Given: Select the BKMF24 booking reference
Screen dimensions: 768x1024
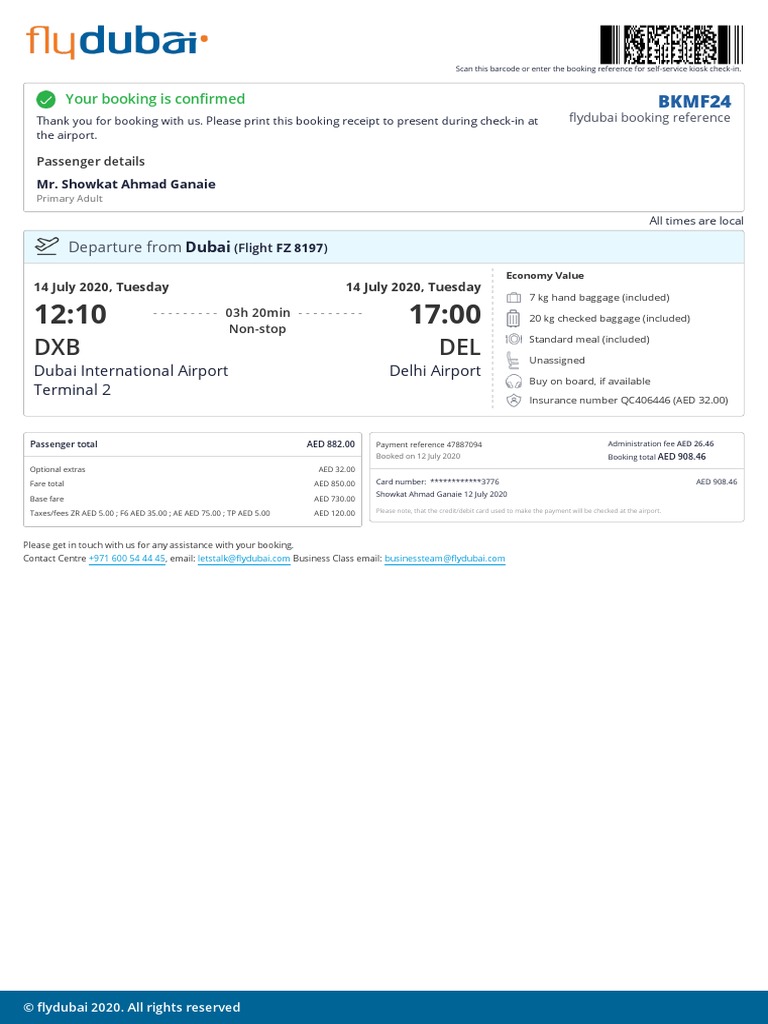Looking at the screenshot, I should (x=694, y=101).
